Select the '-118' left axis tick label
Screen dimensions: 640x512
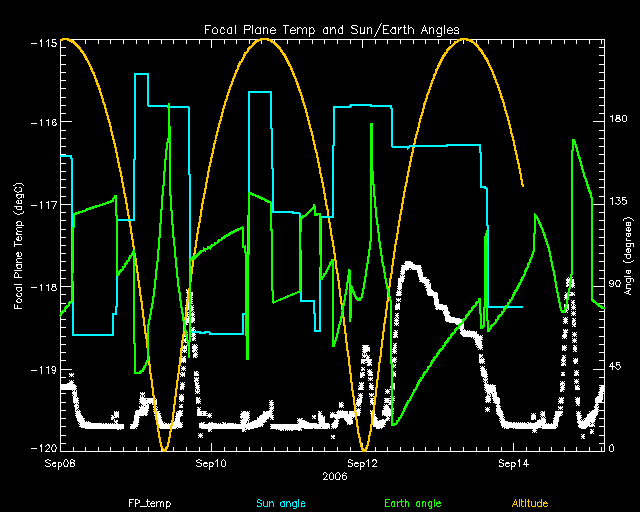pos(42,287)
